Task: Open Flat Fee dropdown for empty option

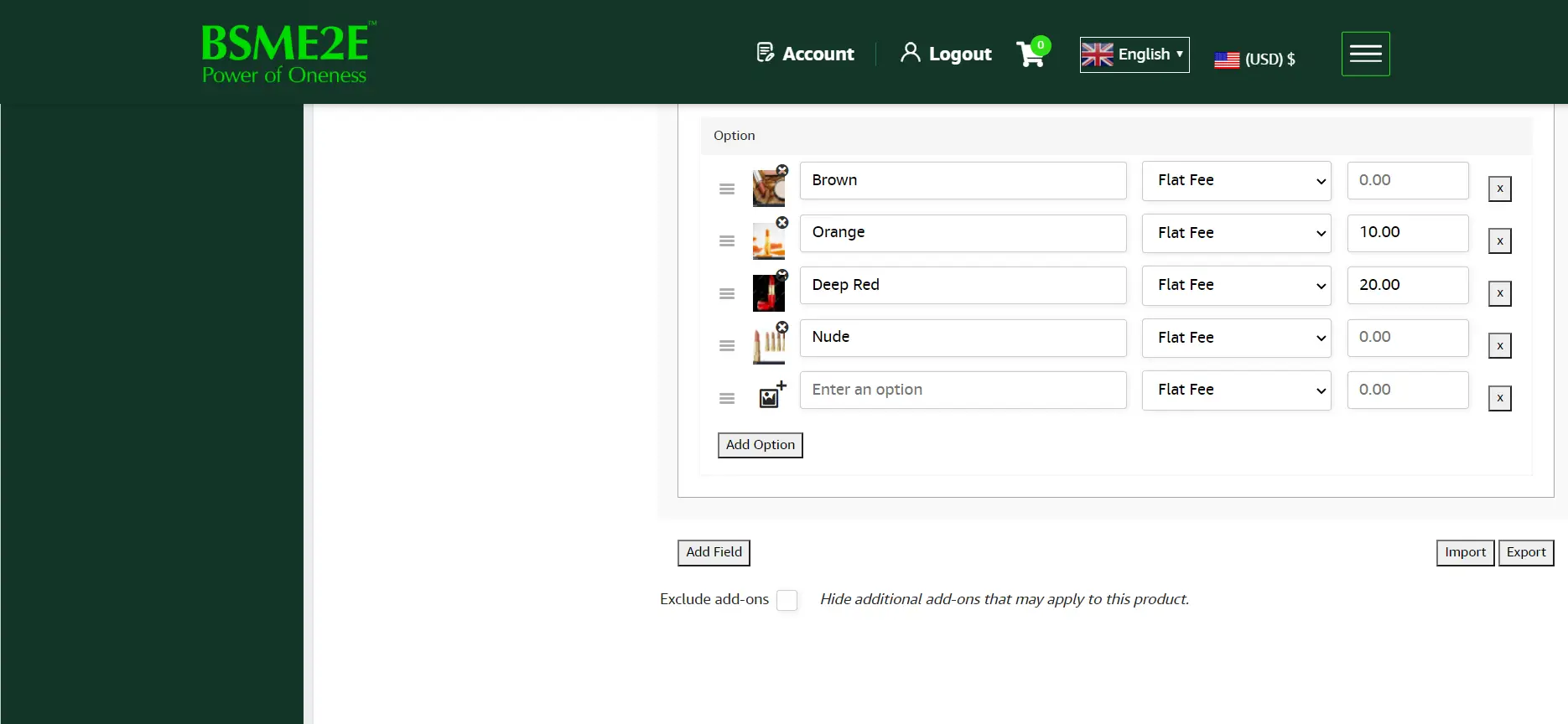Action: [1237, 390]
